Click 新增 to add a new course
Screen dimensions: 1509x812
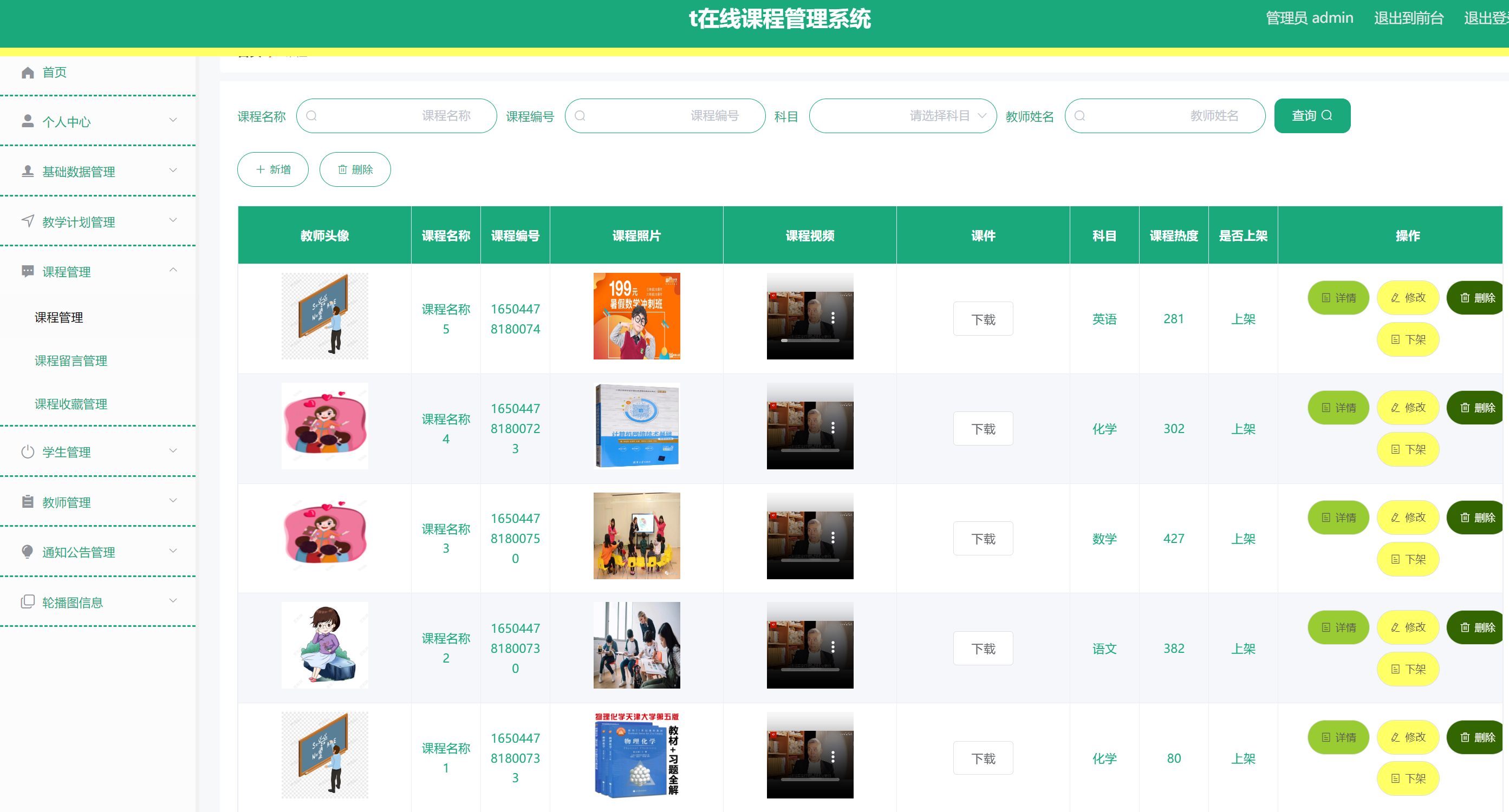(272, 169)
